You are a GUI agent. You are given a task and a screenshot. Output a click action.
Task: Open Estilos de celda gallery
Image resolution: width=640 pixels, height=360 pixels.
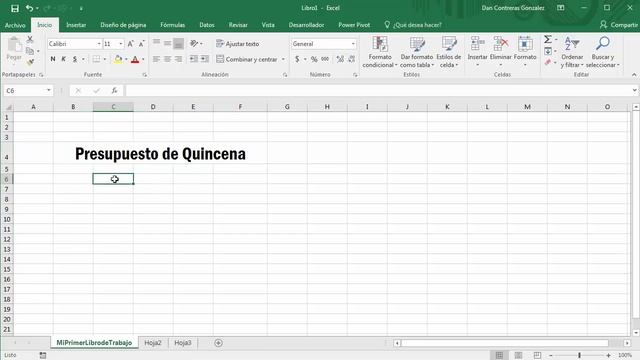[x=449, y=52]
